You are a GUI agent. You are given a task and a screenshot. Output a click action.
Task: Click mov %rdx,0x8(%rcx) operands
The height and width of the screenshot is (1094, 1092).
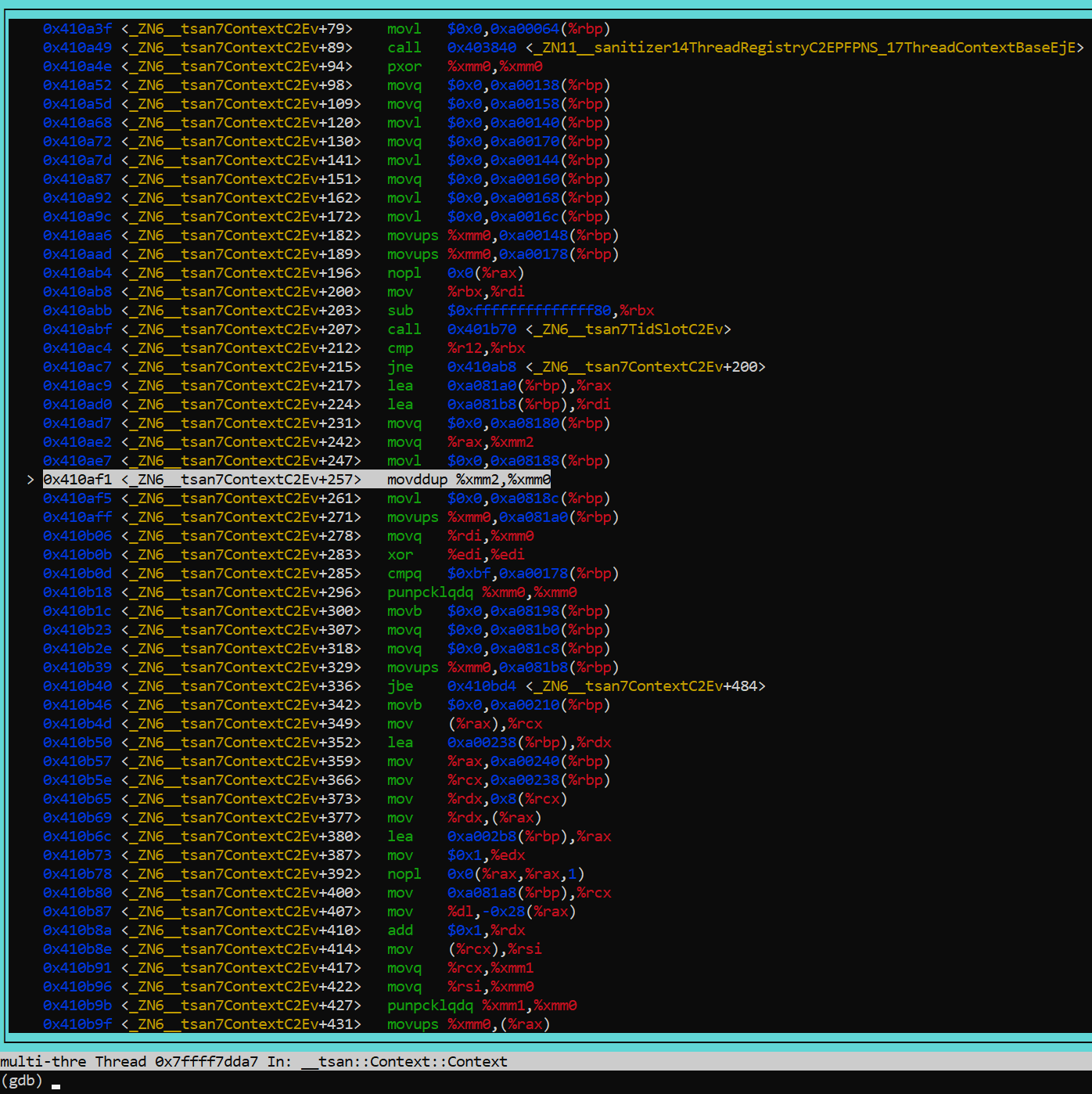508,799
